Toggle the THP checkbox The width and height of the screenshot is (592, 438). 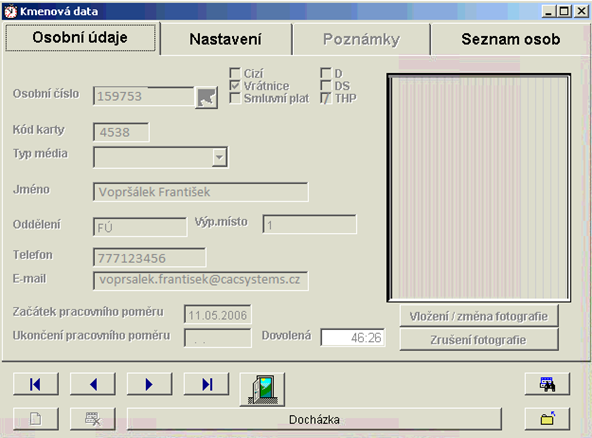point(325,98)
